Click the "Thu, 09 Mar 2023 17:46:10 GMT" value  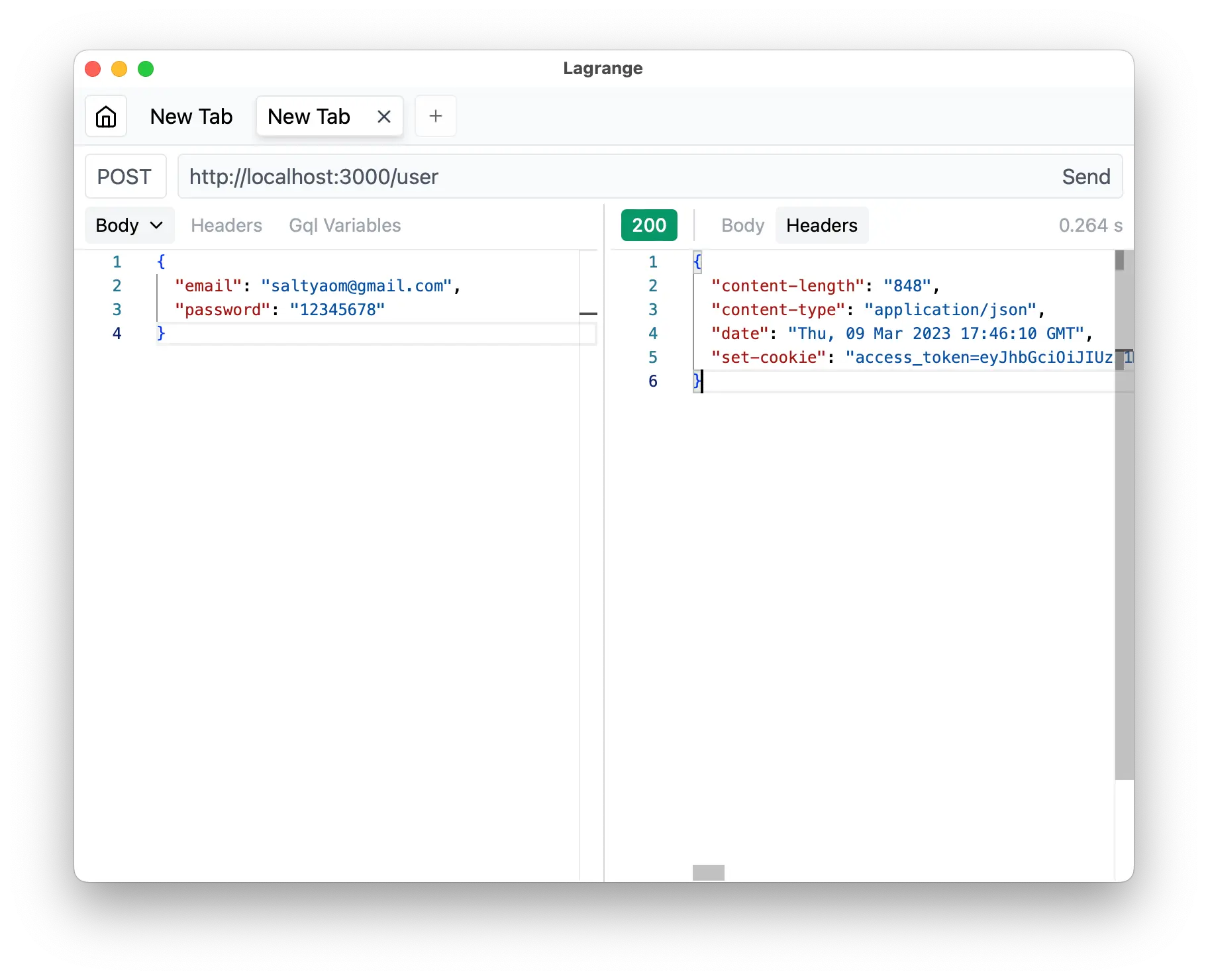tap(936, 334)
